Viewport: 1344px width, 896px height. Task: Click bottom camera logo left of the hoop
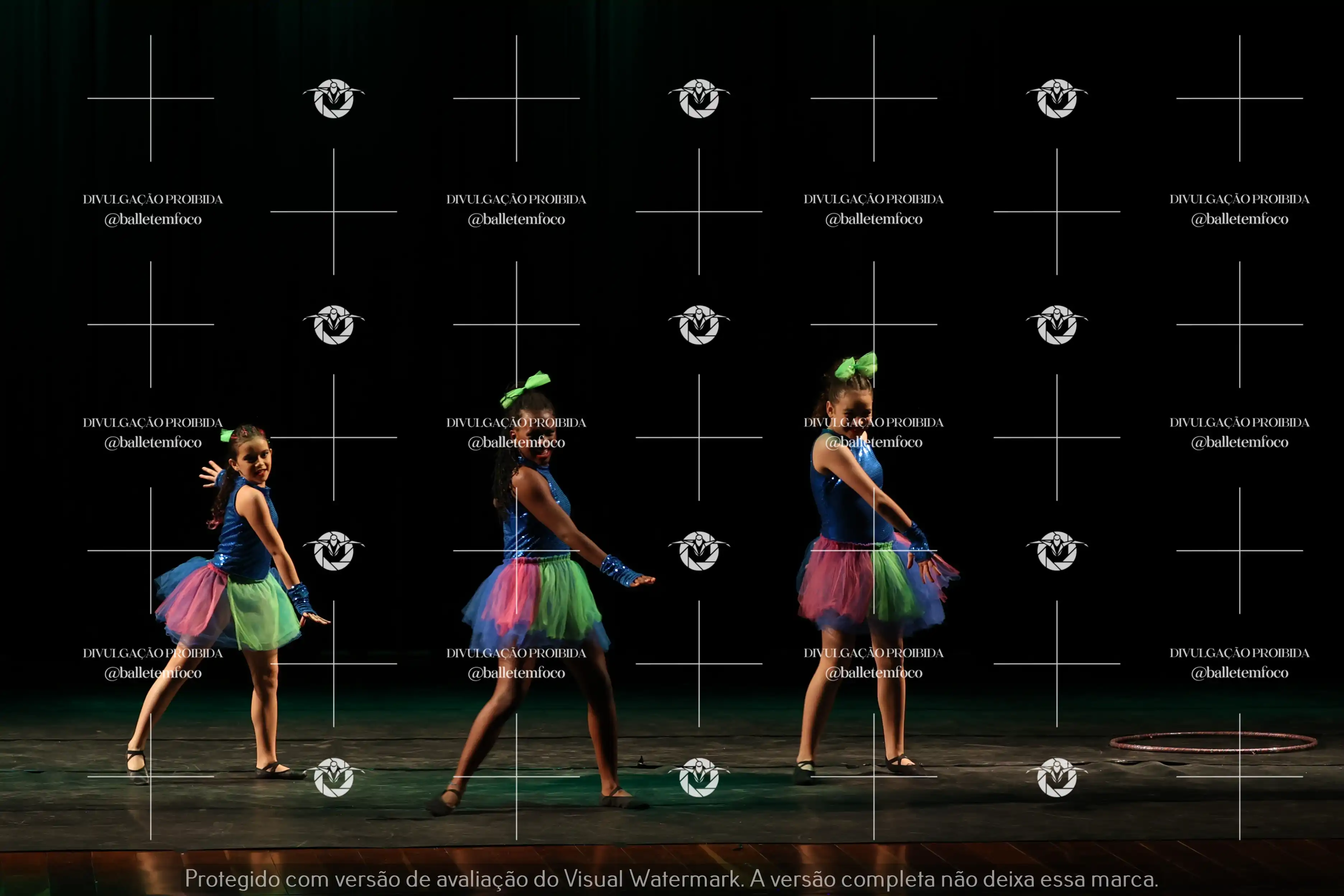pos(1056,777)
